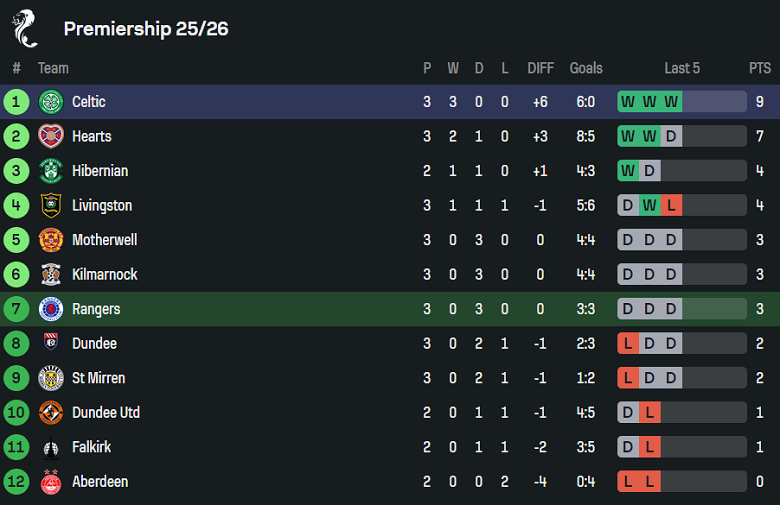The width and height of the screenshot is (780, 505).
Task: Open the Premiership 25/26 title
Action: click(146, 29)
